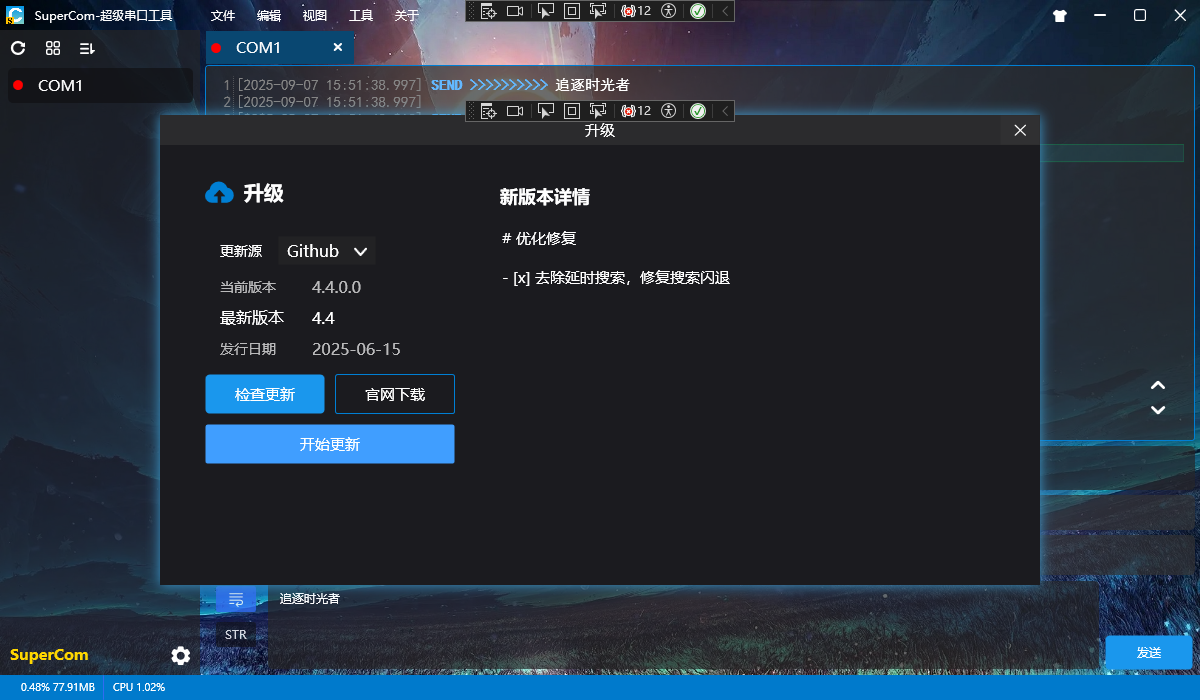Click camera icon in topmost debug toolbar
This screenshot has width=1200, height=700.
[515, 11]
